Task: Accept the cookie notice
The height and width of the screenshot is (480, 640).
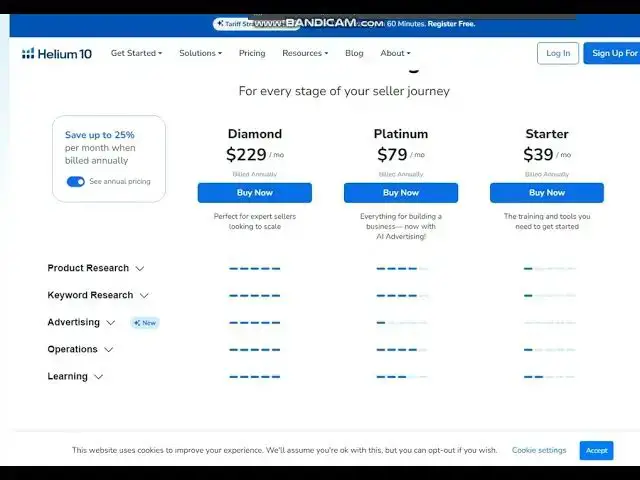Action: (x=596, y=451)
